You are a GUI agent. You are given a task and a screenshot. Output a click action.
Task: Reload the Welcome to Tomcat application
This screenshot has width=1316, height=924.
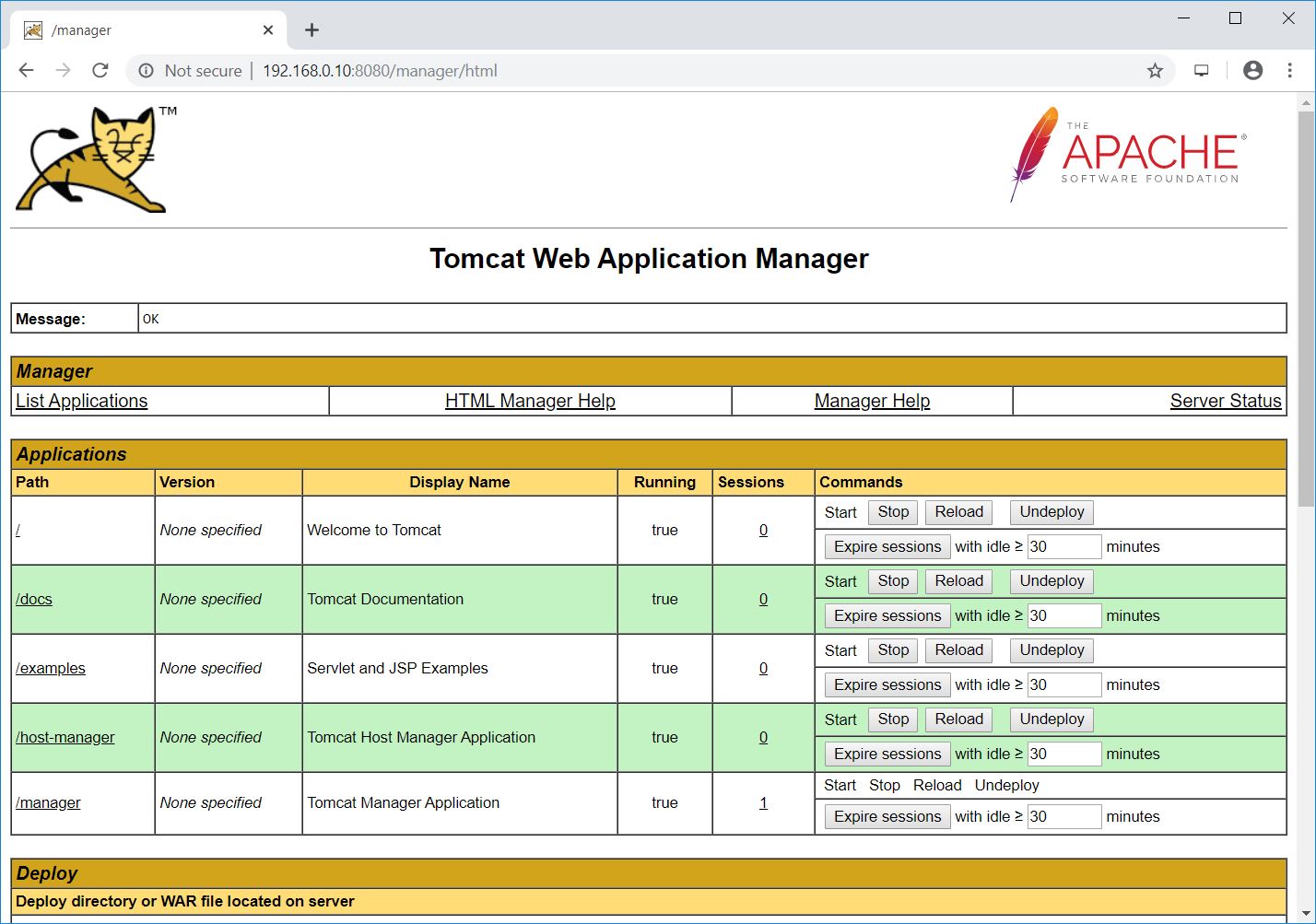click(958, 512)
